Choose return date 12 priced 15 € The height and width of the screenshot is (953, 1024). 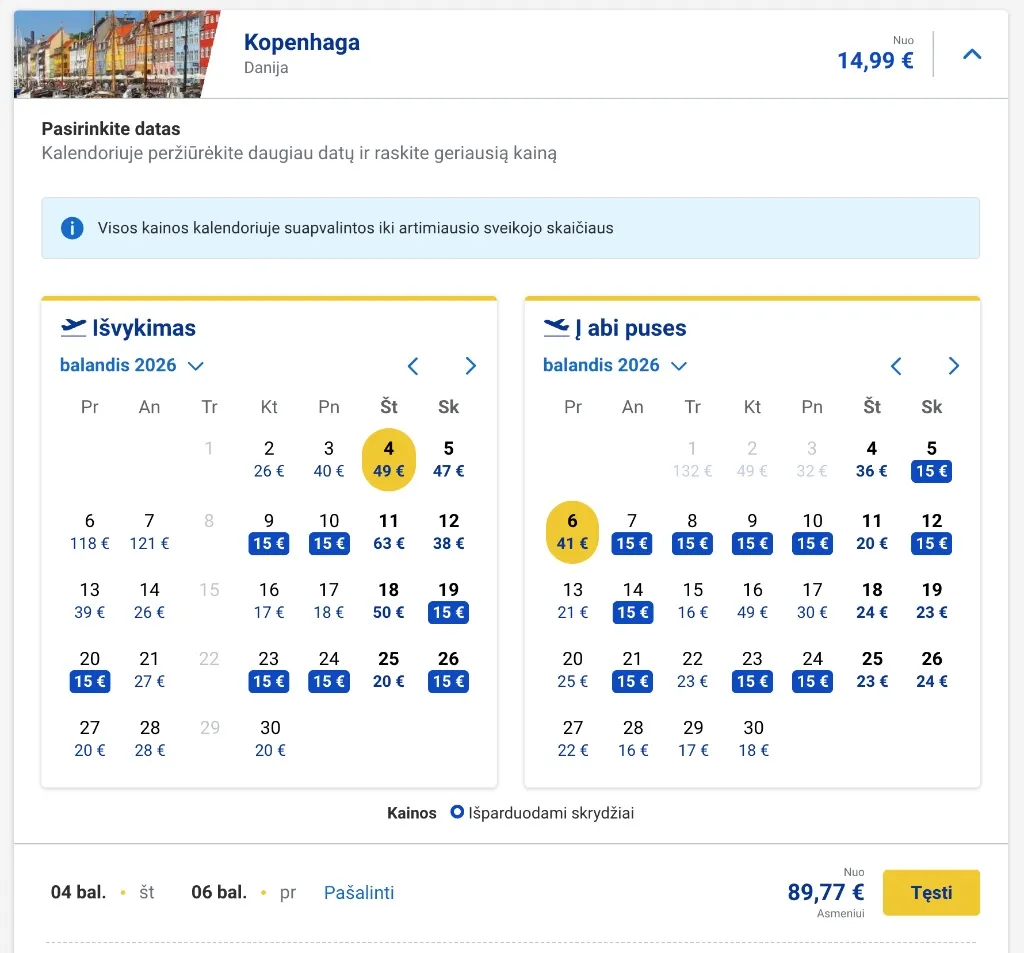[932, 532]
